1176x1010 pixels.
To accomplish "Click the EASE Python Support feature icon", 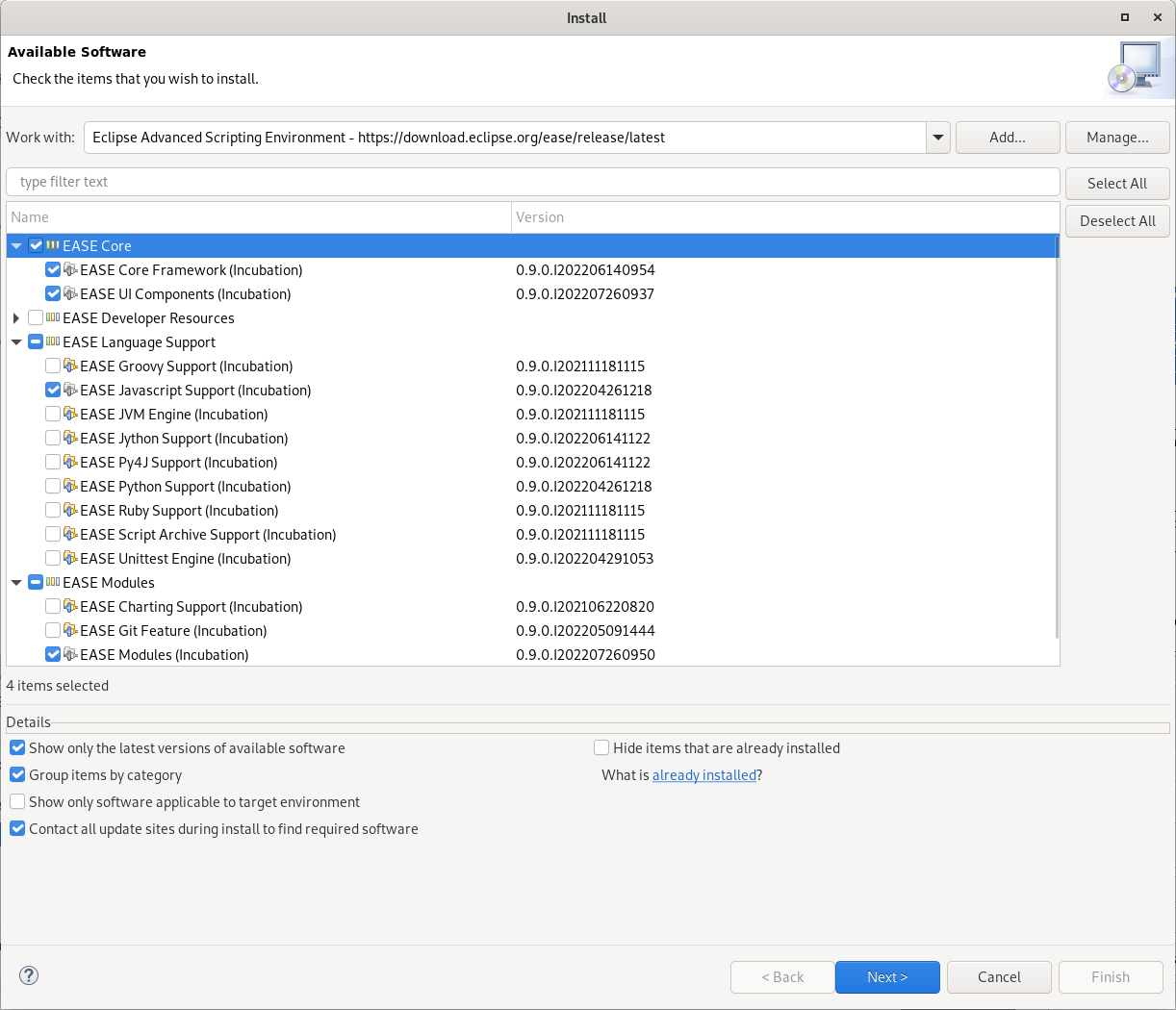I will click(x=70, y=486).
